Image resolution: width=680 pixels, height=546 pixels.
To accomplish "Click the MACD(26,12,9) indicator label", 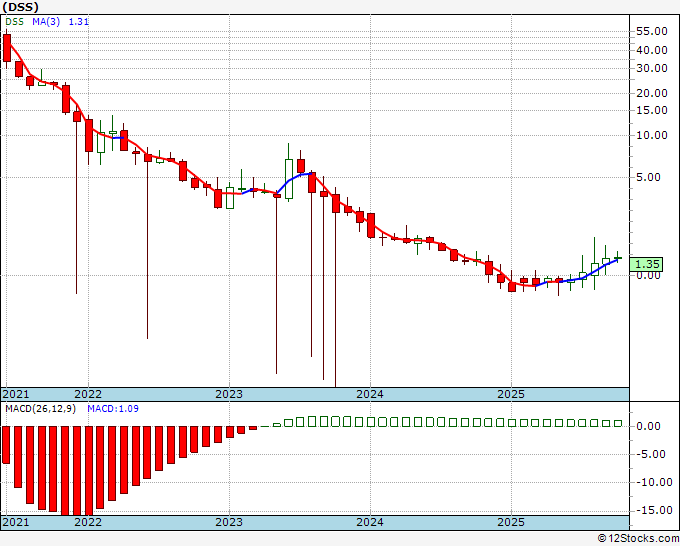I will (x=40, y=409).
